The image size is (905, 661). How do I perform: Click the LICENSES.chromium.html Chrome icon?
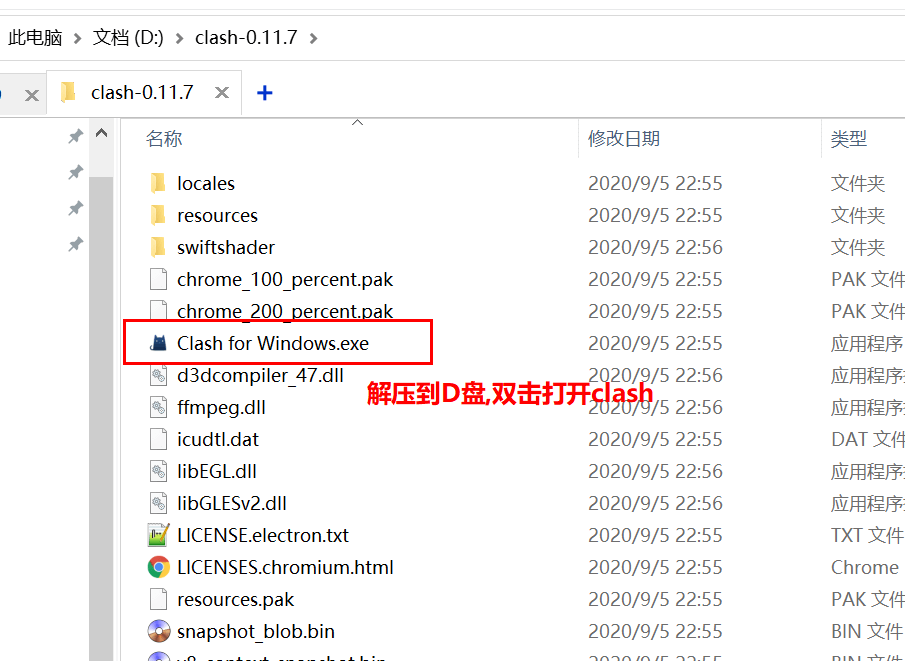[x=159, y=567]
